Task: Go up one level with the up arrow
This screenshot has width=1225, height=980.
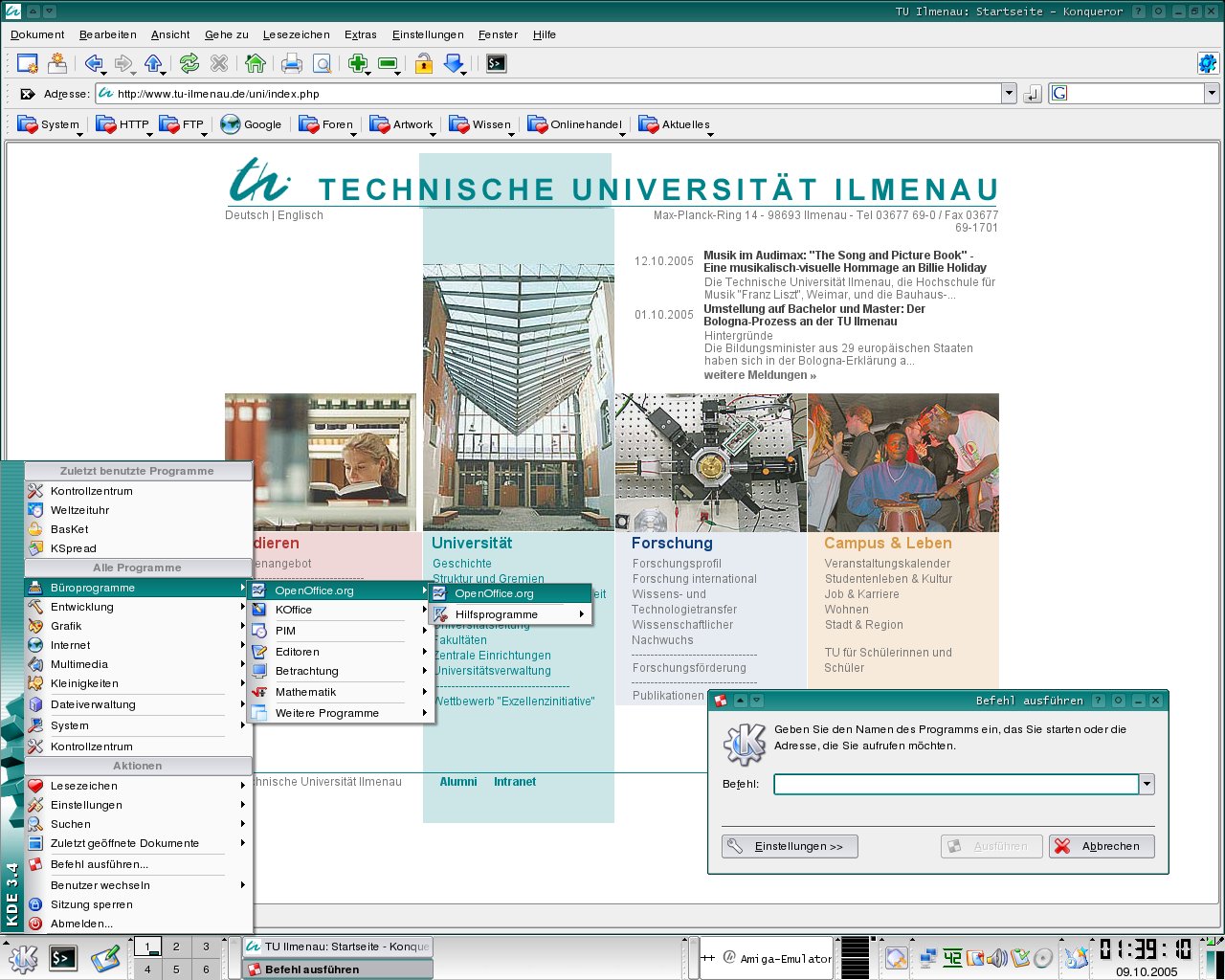Action: tap(153, 64)
